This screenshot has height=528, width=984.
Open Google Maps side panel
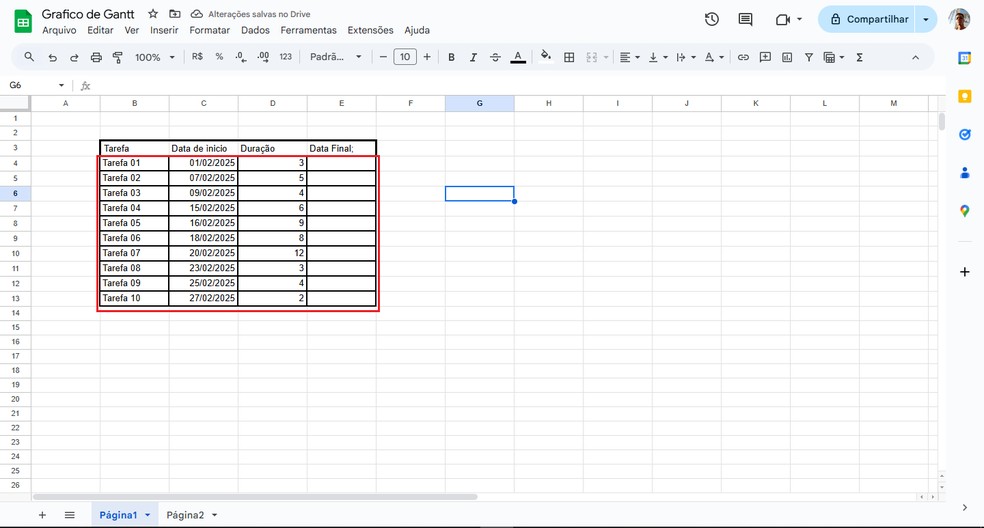[x=965, y=211]
